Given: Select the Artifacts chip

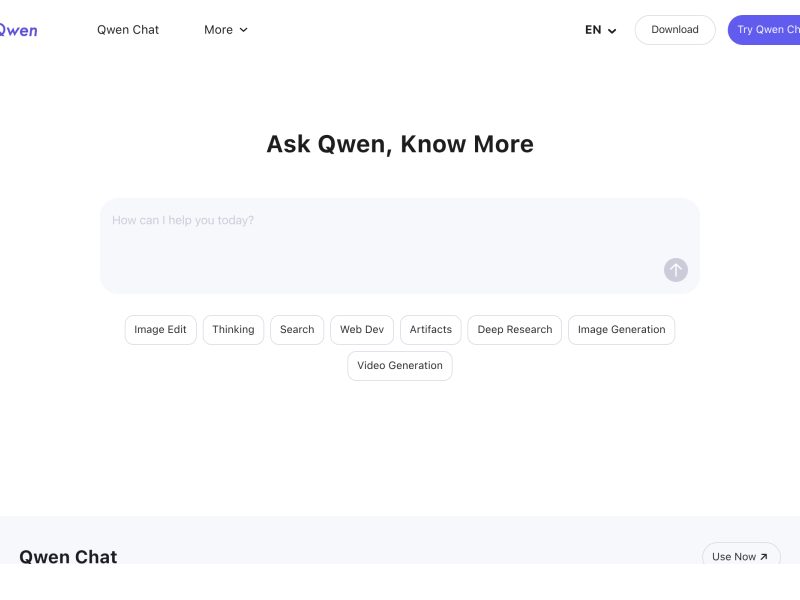Looking at the screenshot, I should click(x=431, y=330).
